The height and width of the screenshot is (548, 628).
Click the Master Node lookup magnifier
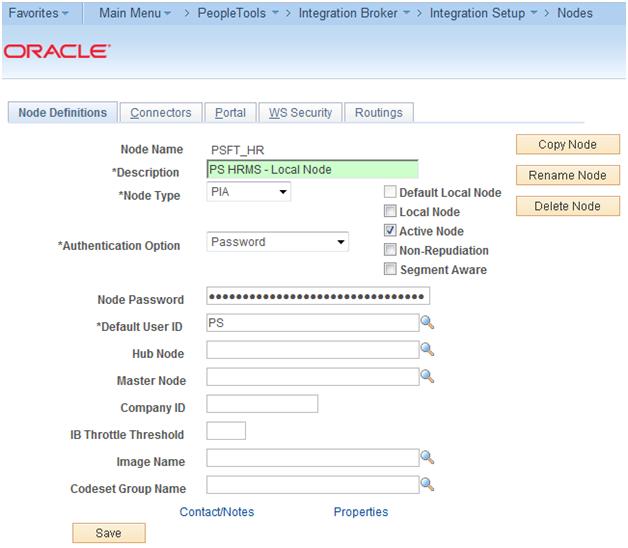pos(427,376)
